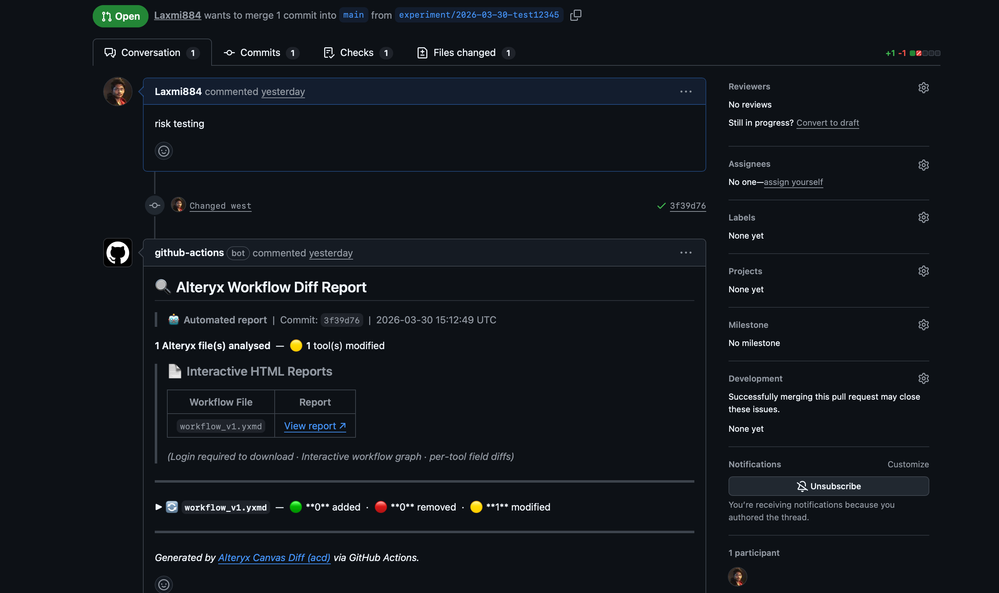The width and height of the screenshot is (999, 593).
Task: Click 'yesterday' timestamp on Laxmi884's comment
Action: pyautogui.click(x=283, y=92)
